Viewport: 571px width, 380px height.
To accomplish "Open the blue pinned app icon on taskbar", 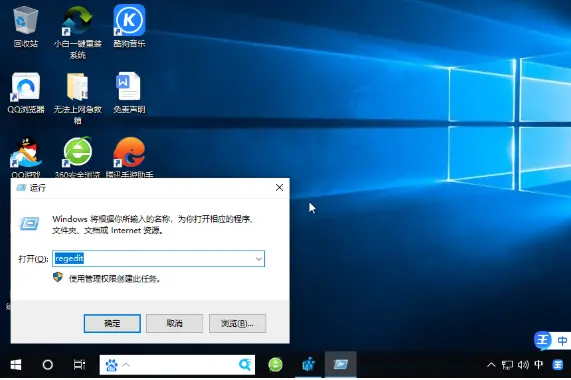I will click(x=308, y=364).
